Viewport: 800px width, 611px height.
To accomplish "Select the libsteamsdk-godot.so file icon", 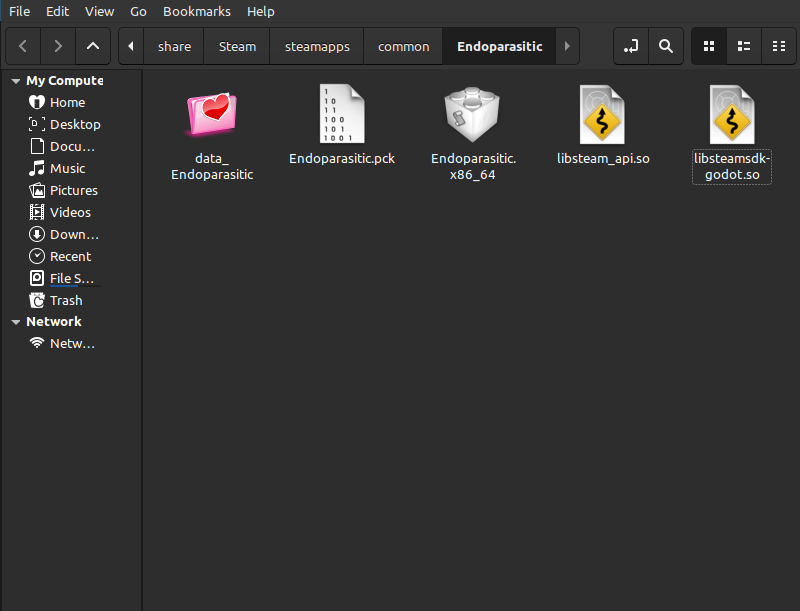I will (732, 114).
